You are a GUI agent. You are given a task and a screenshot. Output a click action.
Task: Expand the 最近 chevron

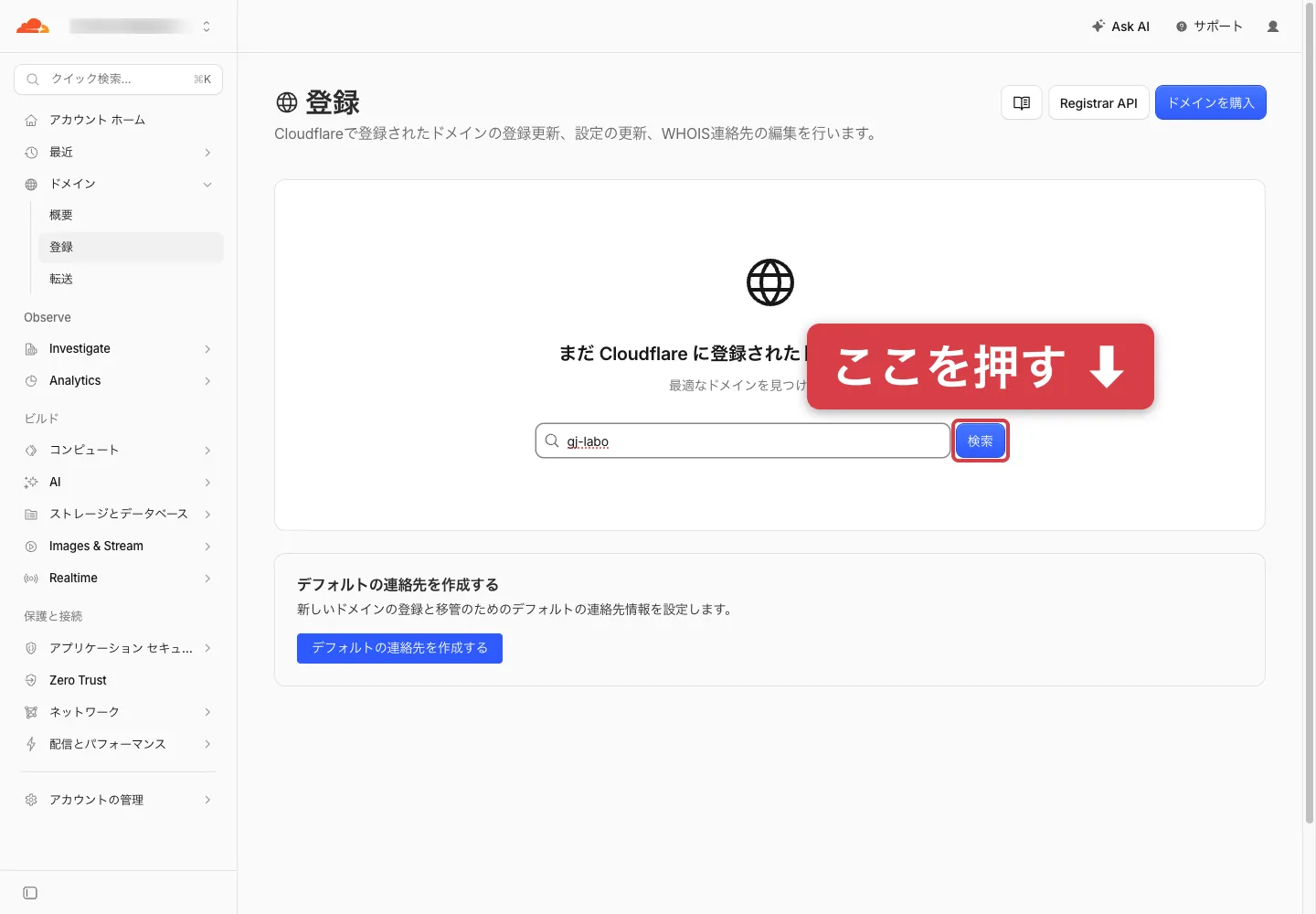[207, 153]
